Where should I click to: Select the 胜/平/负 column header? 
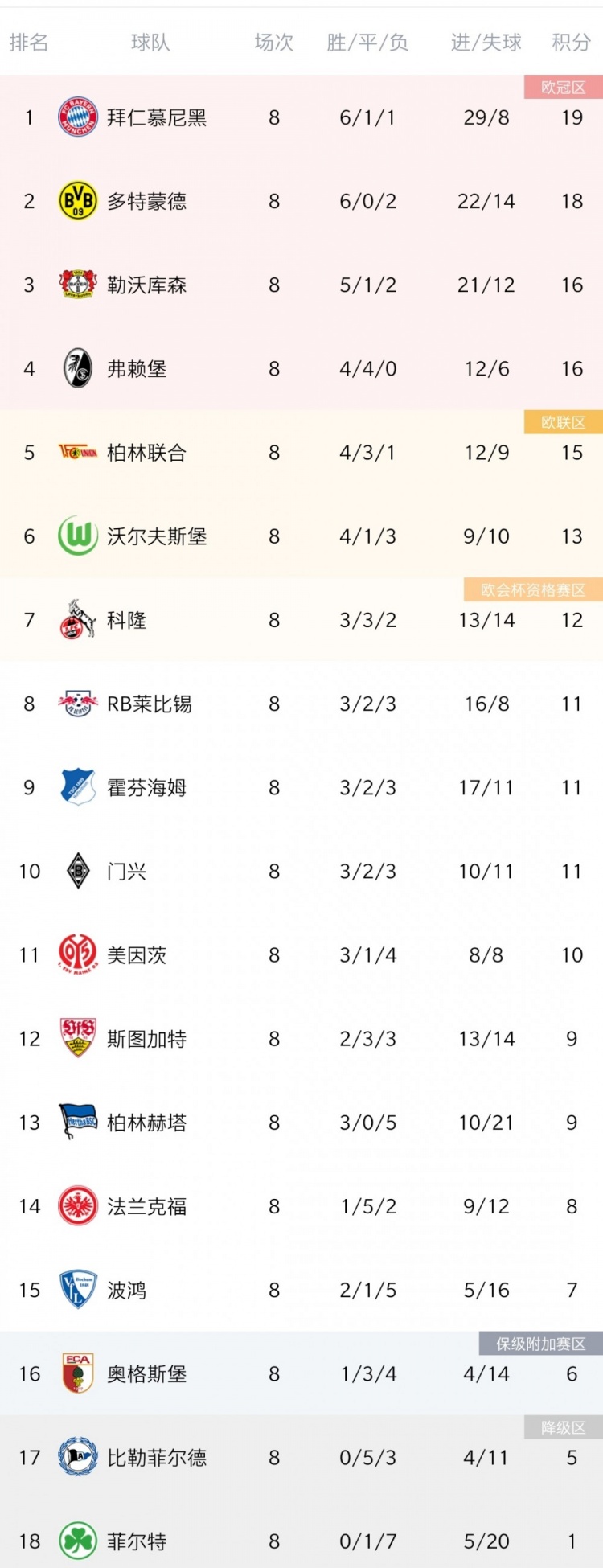coord(367,43)
